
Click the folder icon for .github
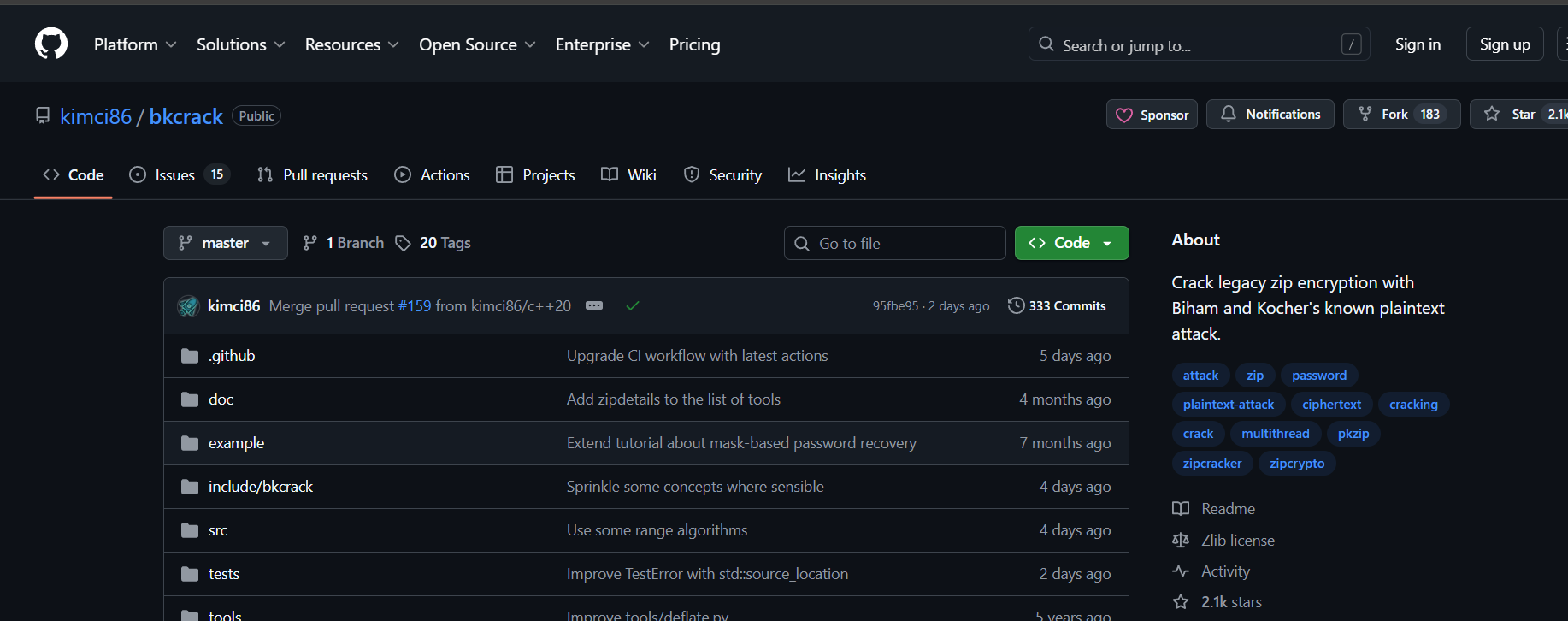click(190, 356)
